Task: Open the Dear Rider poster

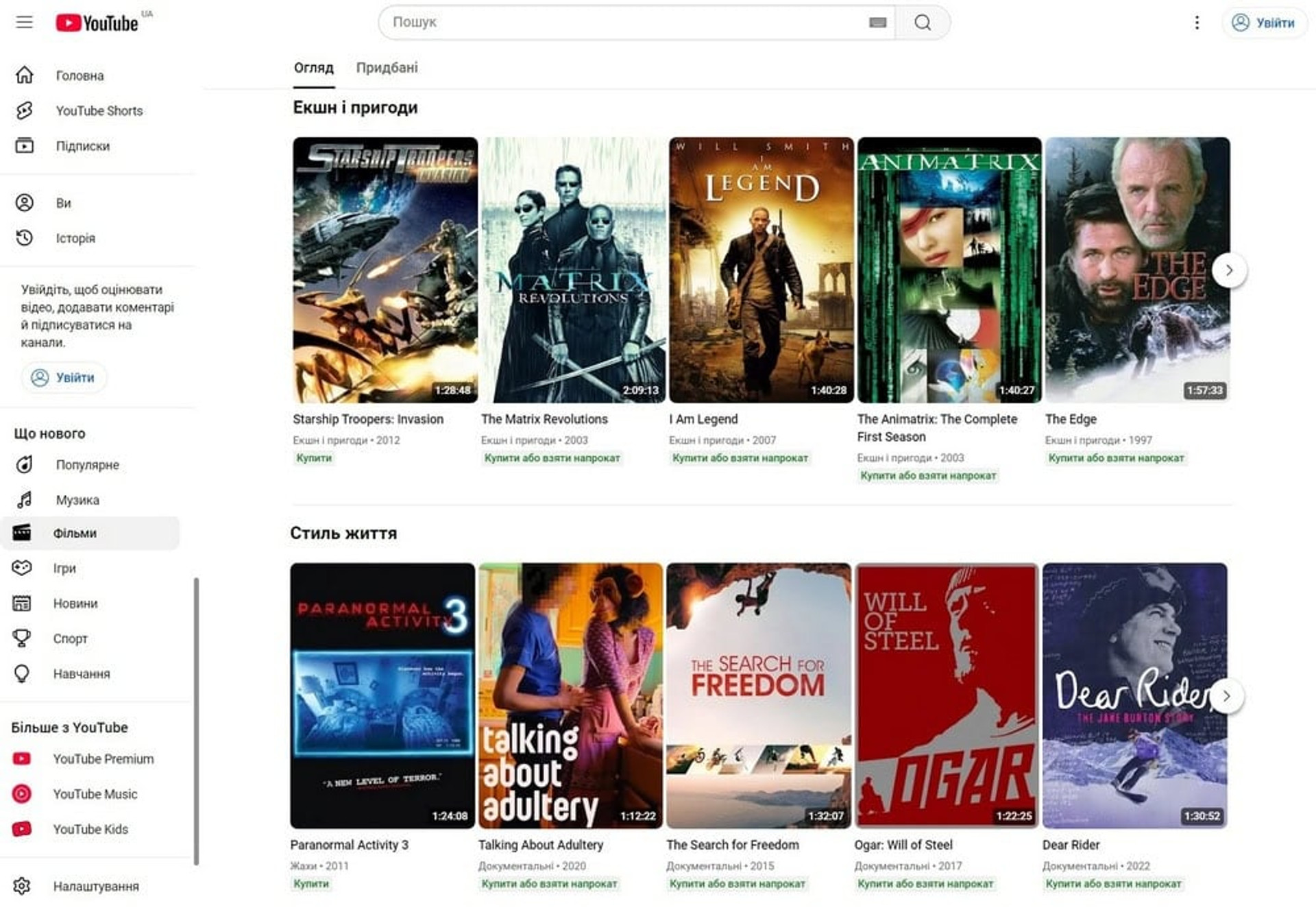Action: (x=1134, y=695)
